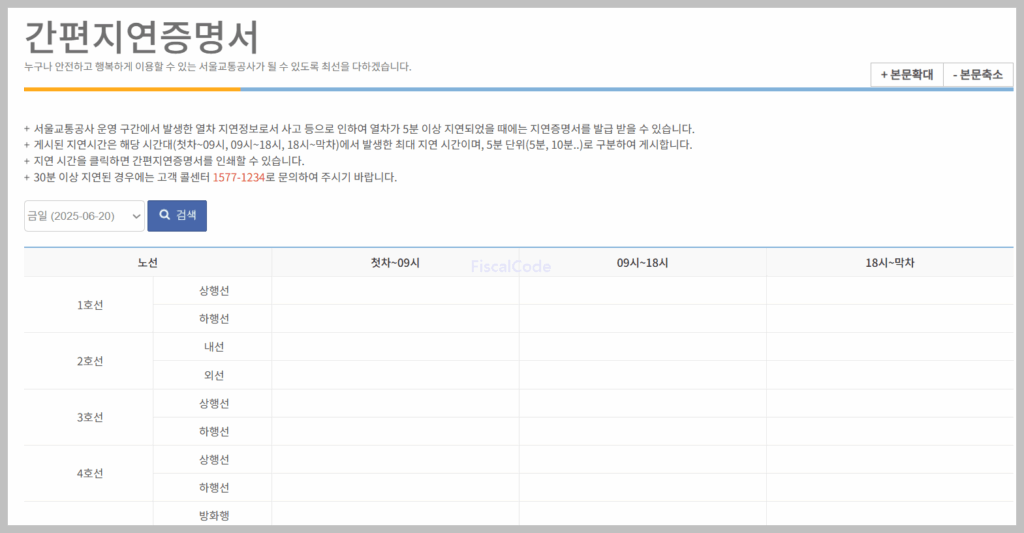This screenshot has width=1024, height=533.
Task: Select 상행선 under 3호선
Action: click(213, 403)
